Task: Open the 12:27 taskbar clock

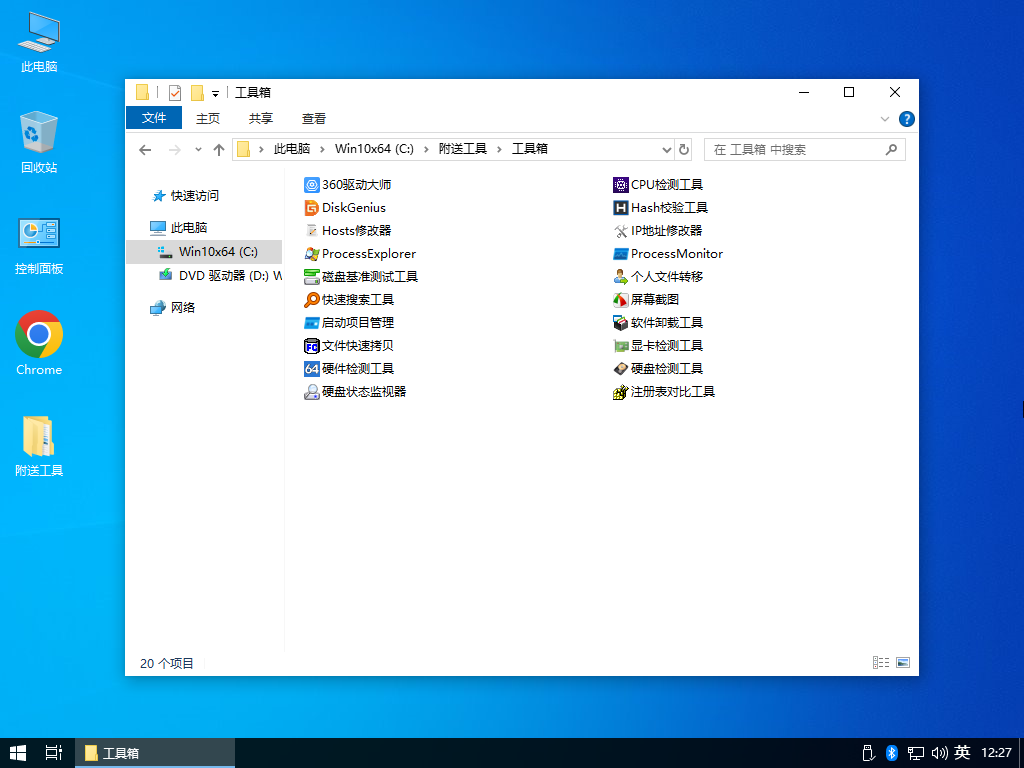Action: [x=996, y=753]
